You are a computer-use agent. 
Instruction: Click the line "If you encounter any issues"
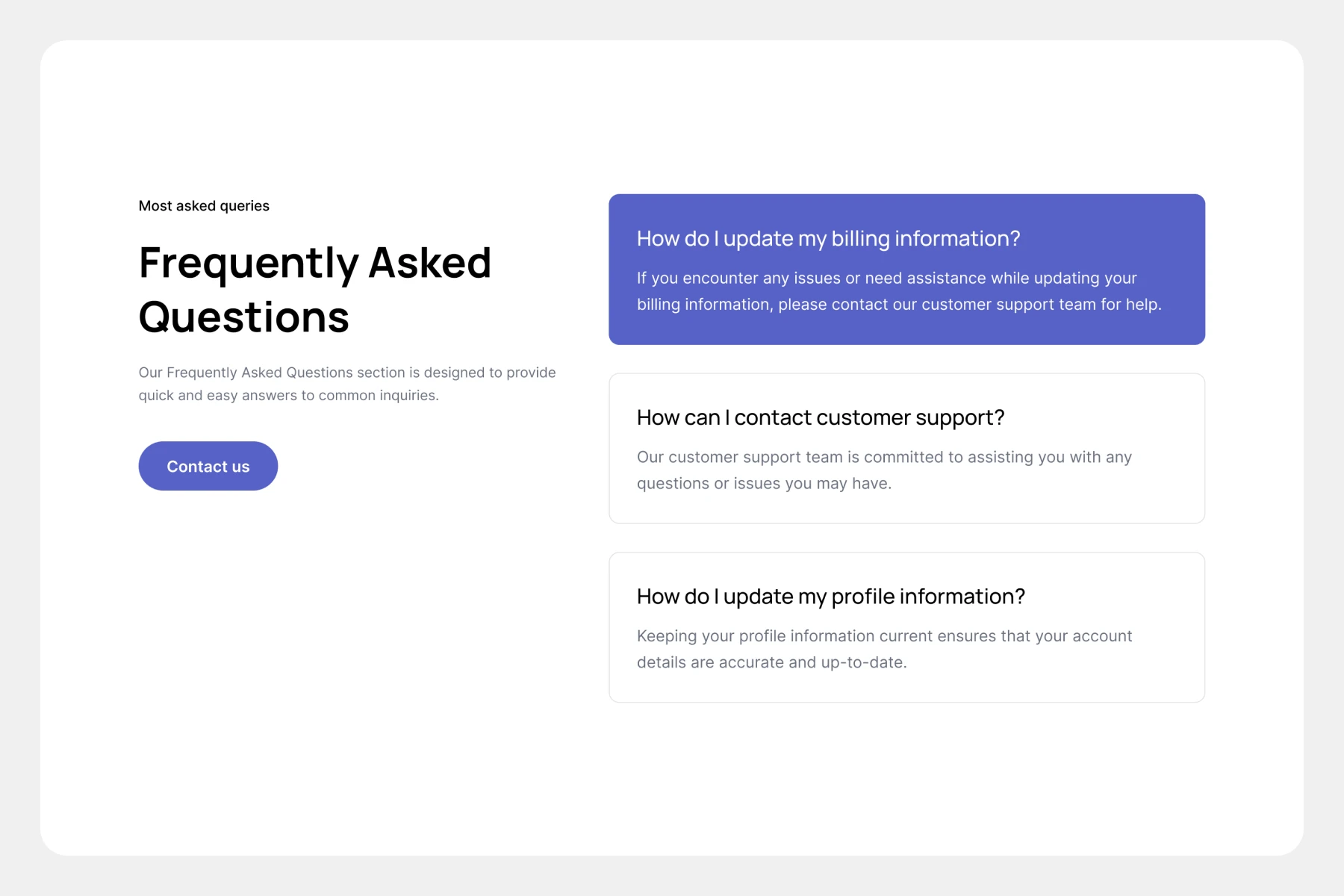tap(886, 279)
